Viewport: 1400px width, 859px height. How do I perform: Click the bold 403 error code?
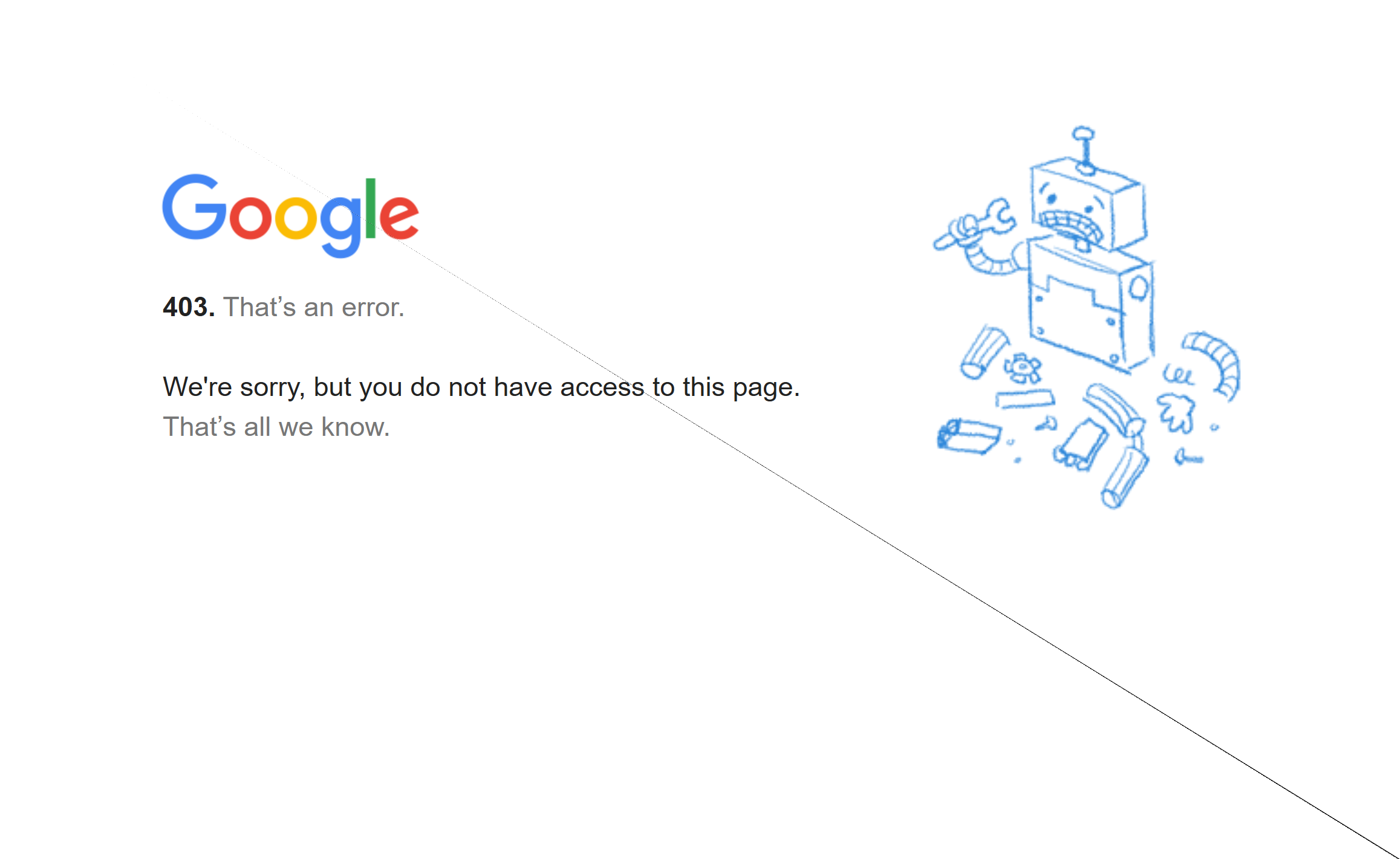[189, 307]
